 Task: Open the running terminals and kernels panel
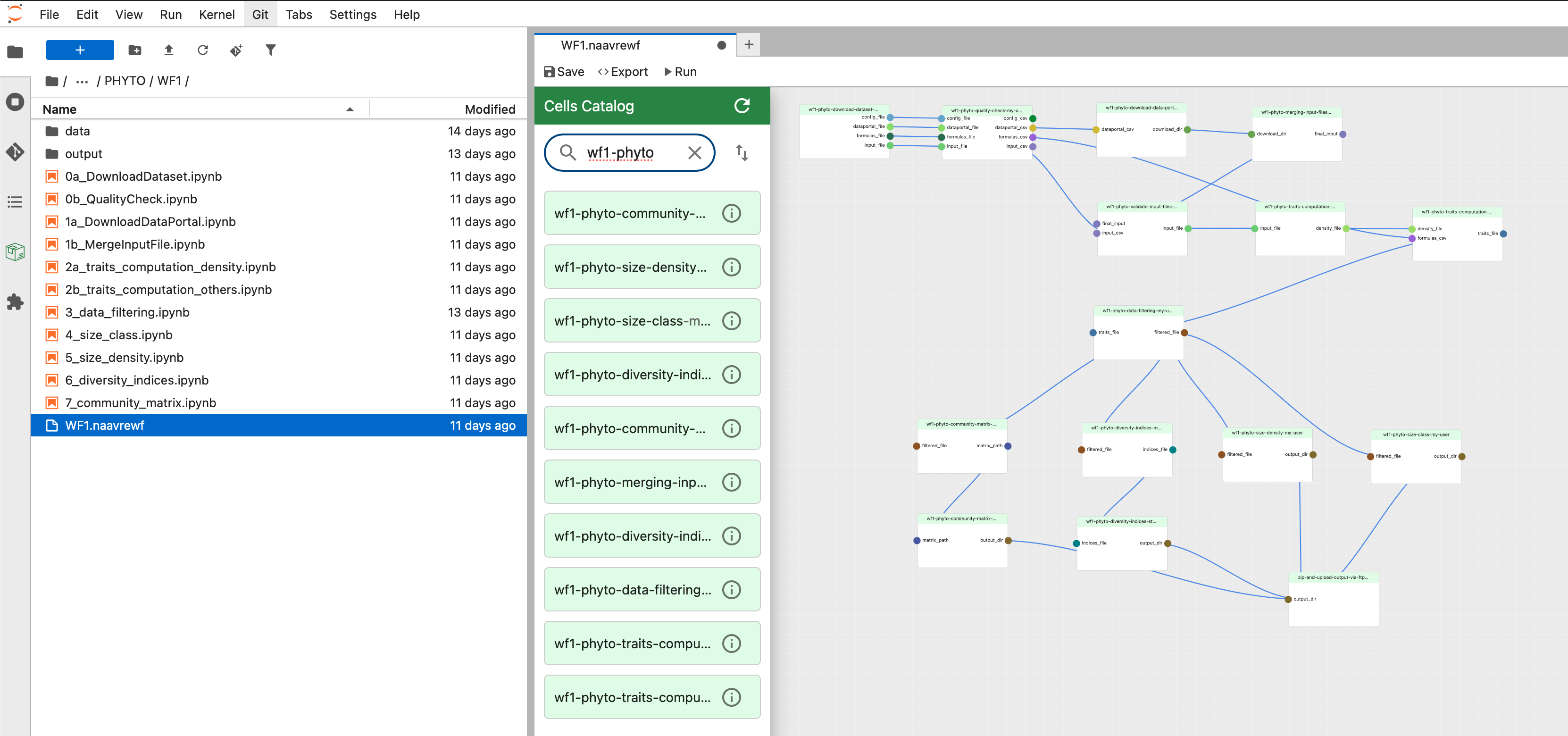(x=15, y=101)
